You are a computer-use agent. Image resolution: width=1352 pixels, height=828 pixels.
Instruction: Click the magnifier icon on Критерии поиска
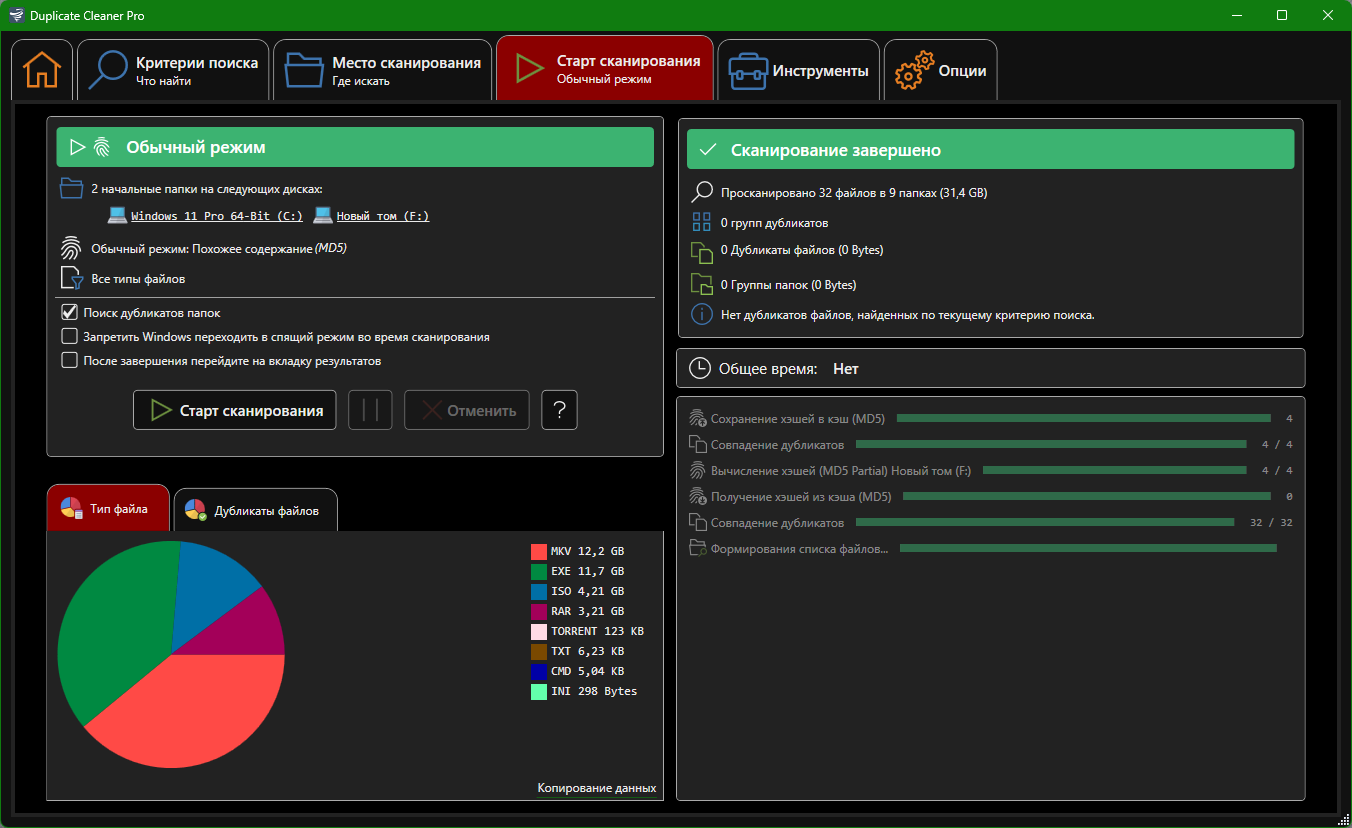(x=108, y=70)
